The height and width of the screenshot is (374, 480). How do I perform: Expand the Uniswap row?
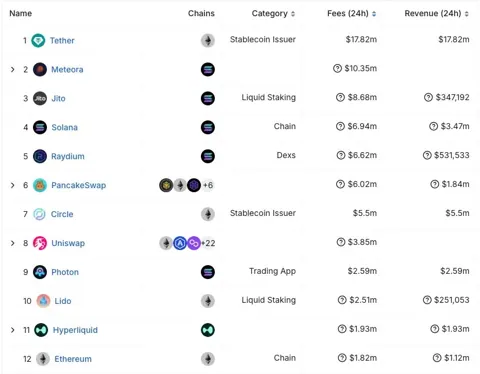coord(13,243)
